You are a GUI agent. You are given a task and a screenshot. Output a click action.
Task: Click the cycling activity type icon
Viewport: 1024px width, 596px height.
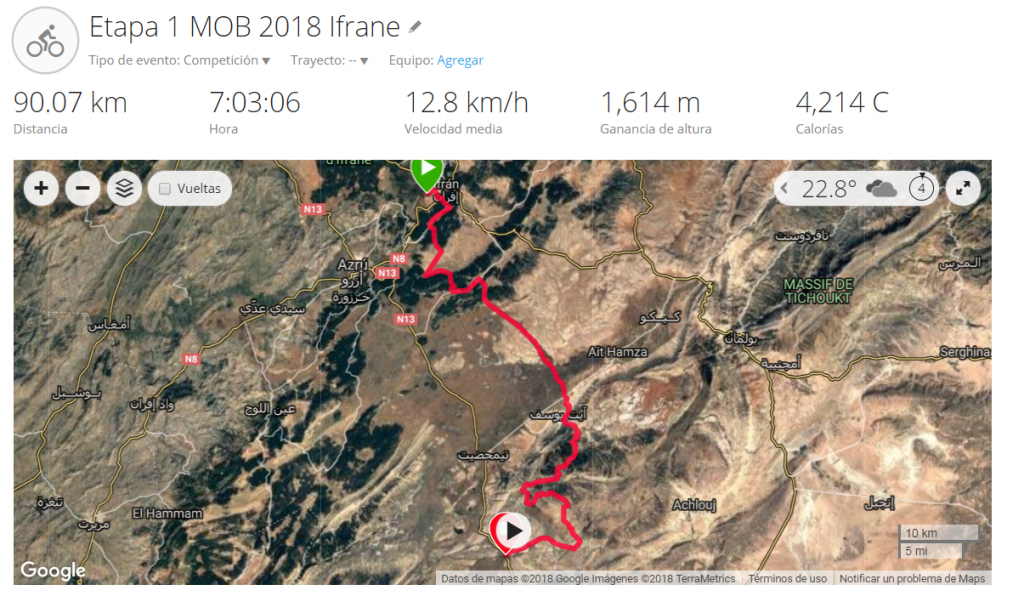(x=45, y=40)
